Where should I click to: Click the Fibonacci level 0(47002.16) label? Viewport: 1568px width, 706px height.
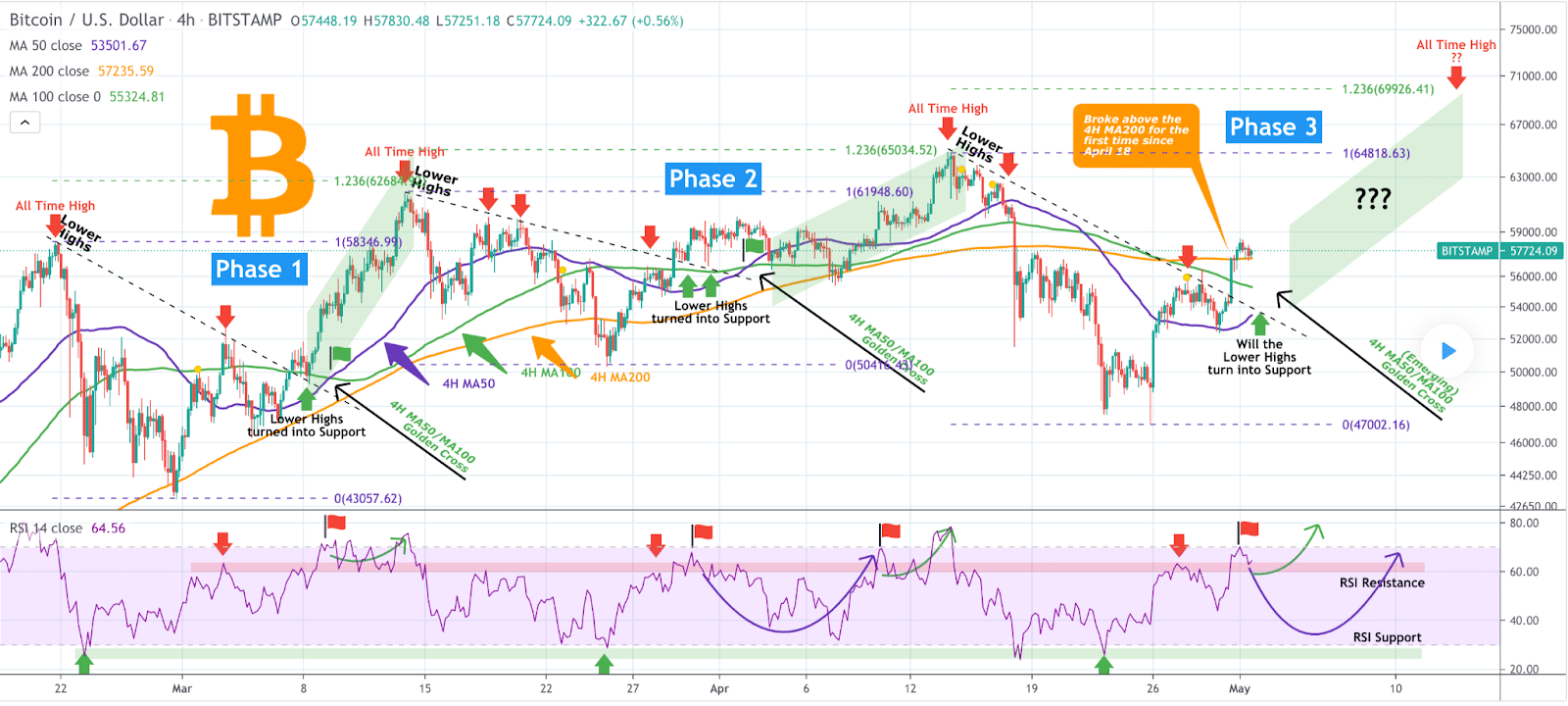pos(1376,425)
